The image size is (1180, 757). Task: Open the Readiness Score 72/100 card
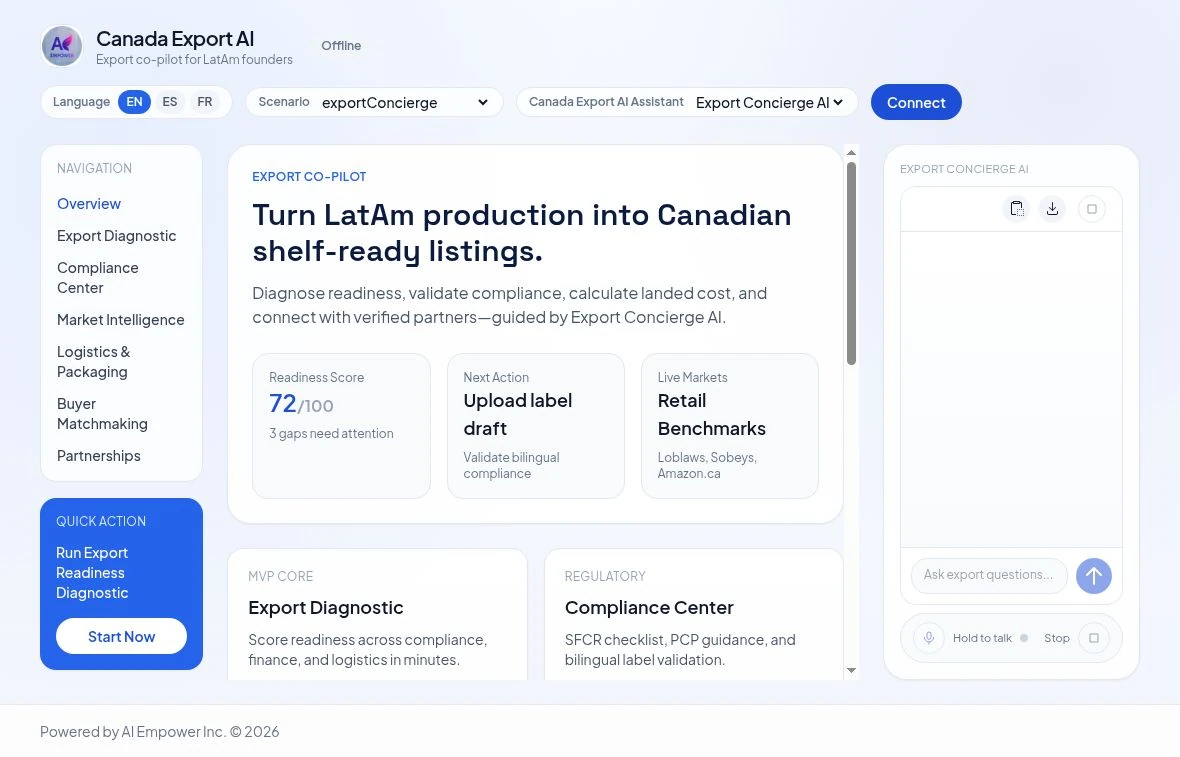(342, 426)
